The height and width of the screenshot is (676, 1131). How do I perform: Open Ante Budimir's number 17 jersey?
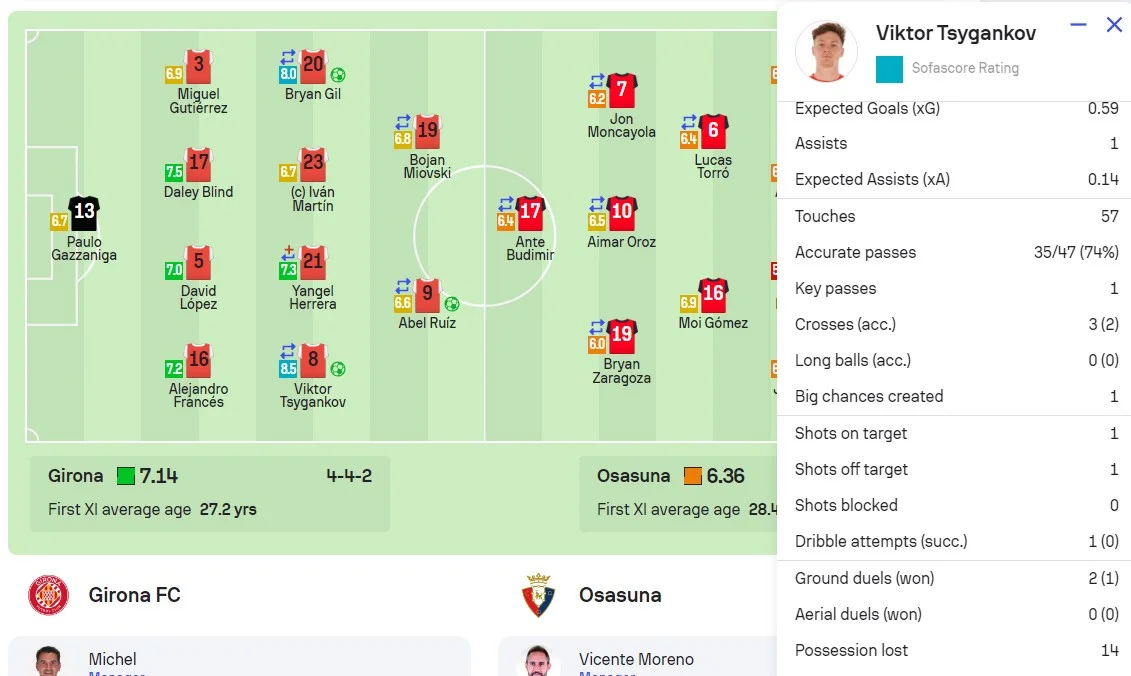tap(530, 213)
